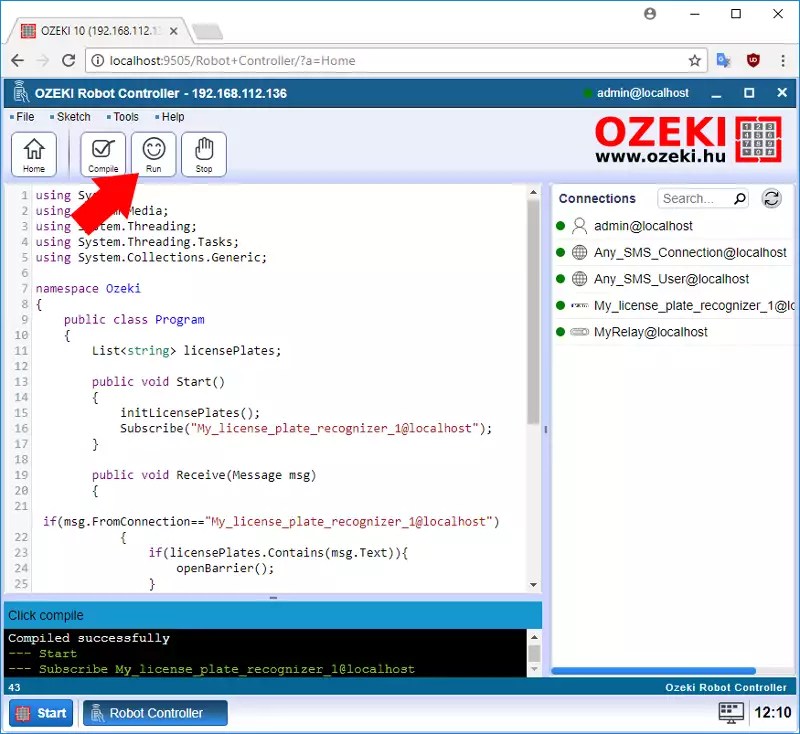Screen dimensions: 800x734
Task: Click the monitor icon near the clock
Action: coord(731,713)
